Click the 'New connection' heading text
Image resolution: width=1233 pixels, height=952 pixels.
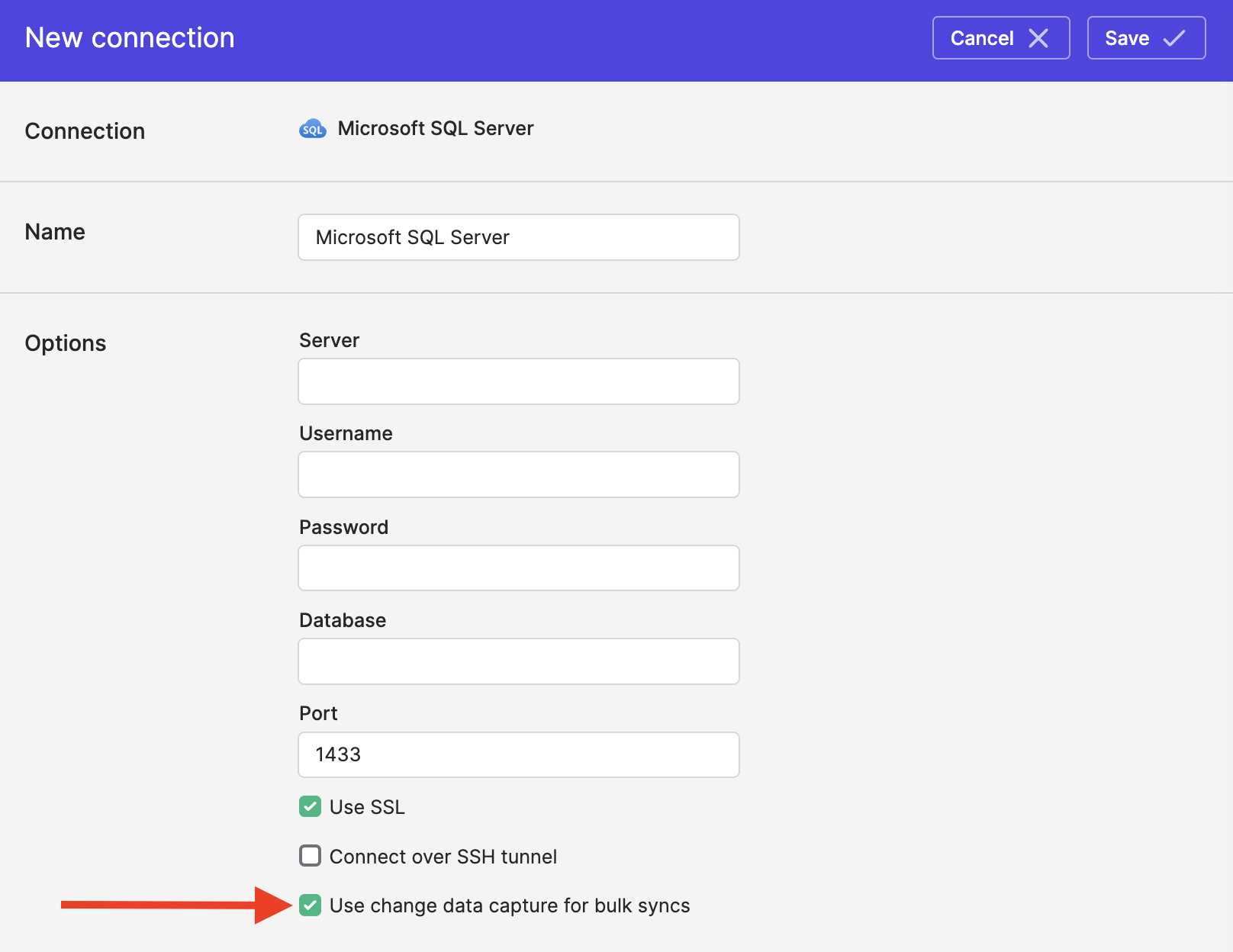[x=130, y=37]
